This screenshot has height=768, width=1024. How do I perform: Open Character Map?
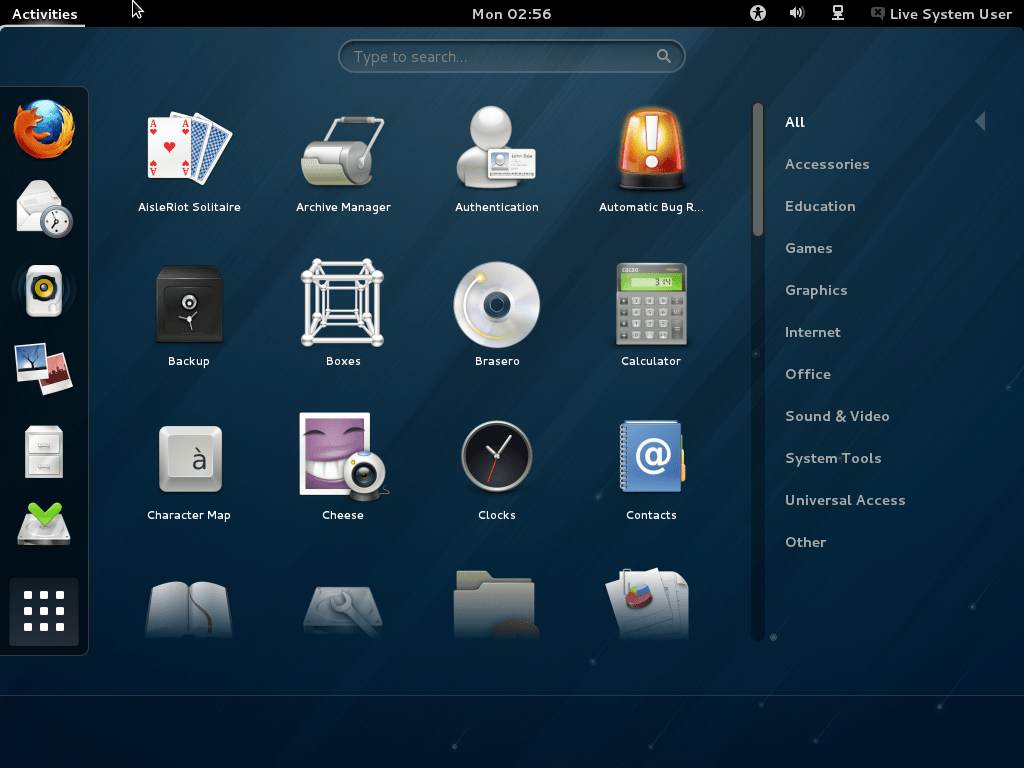point(189,472)
